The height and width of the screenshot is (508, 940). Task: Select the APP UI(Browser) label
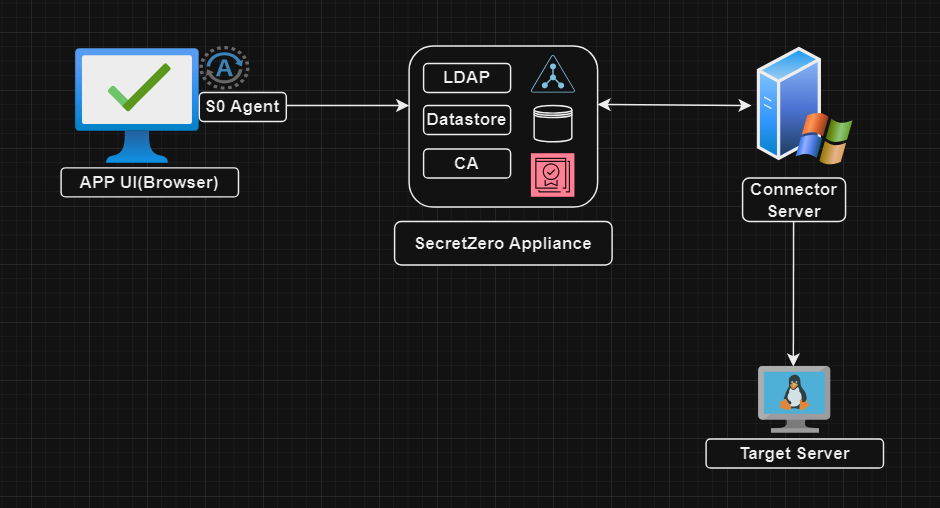[150, 182]
